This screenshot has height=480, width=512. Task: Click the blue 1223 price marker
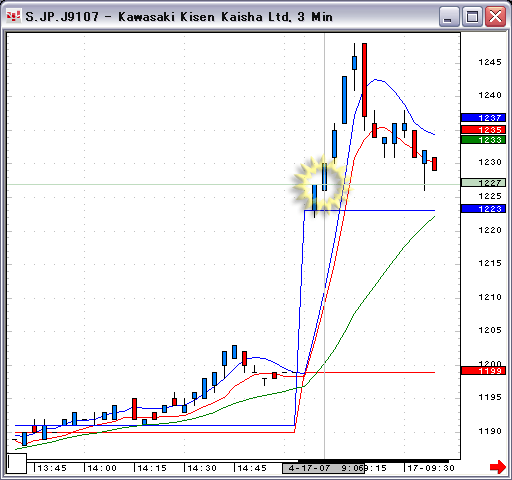point(483,209)
